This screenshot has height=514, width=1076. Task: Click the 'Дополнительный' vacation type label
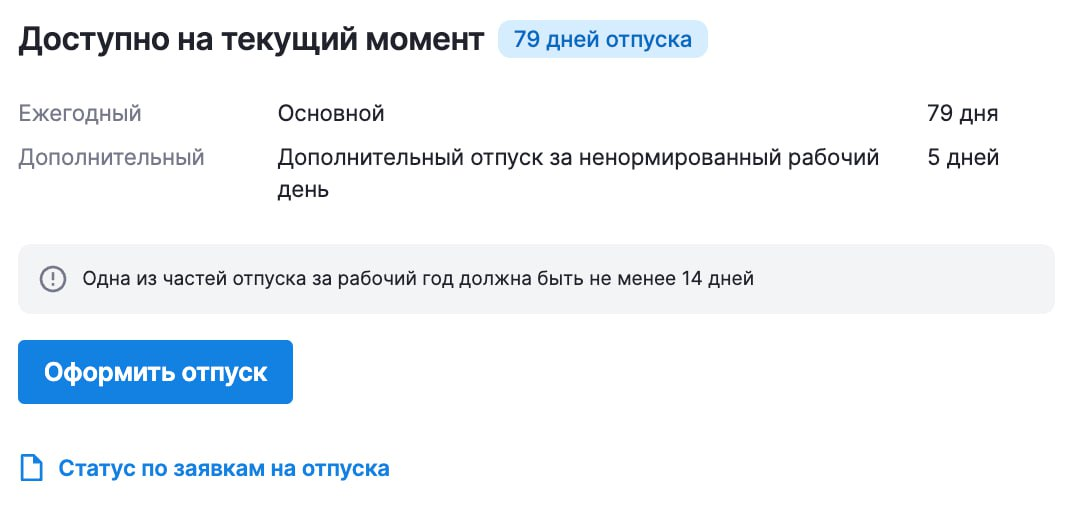click(111, 158)
